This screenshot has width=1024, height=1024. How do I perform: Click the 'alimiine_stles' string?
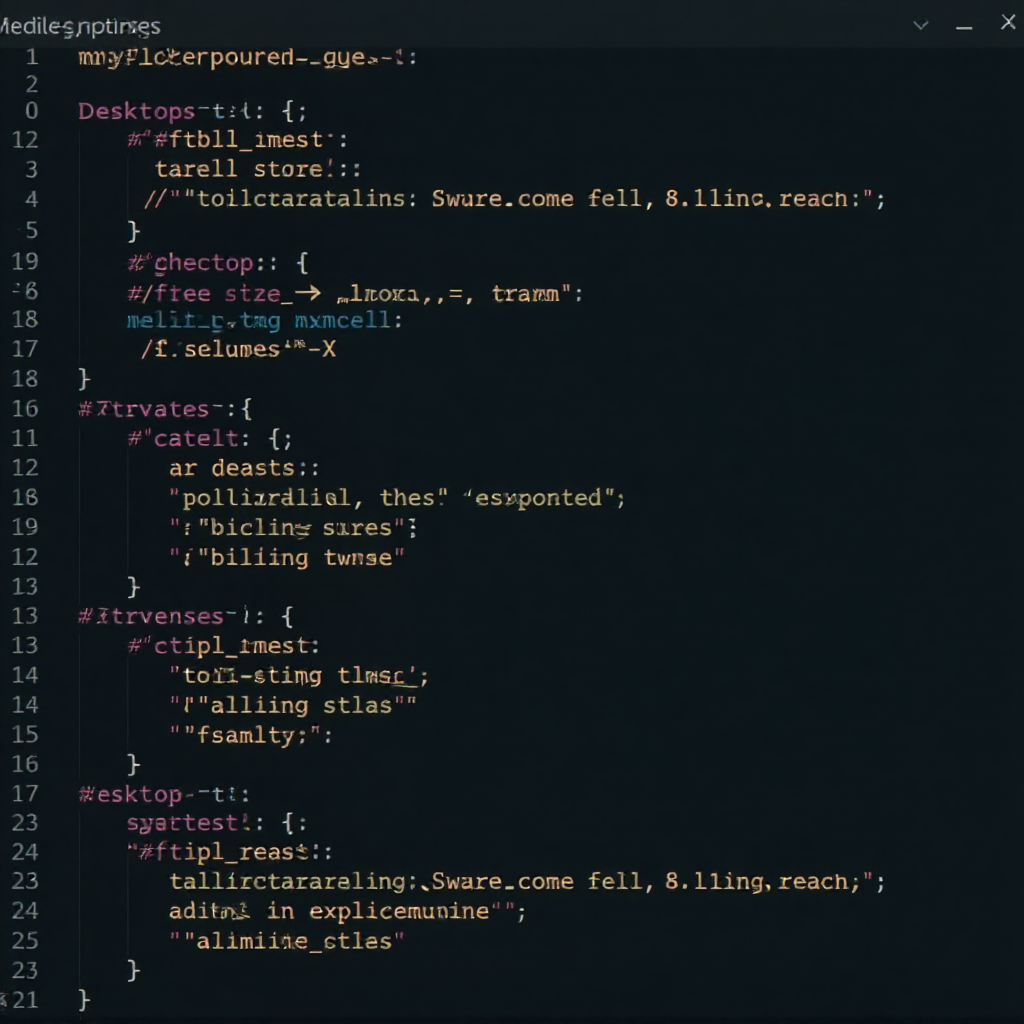coord(287,941)
